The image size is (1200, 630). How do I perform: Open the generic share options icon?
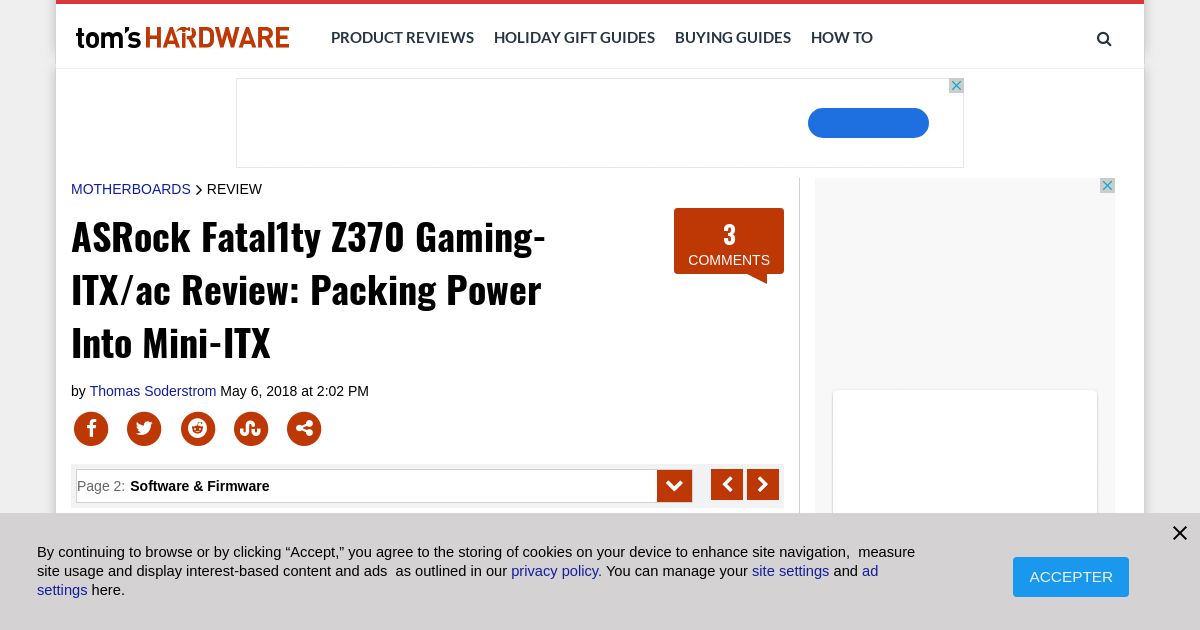(304, 429)
